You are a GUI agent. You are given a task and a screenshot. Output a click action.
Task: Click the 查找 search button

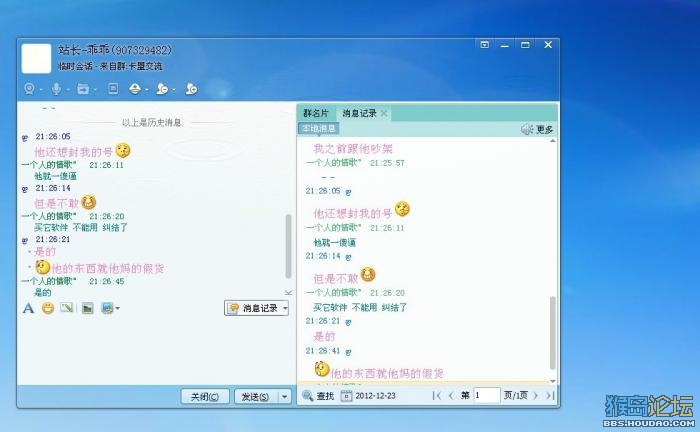coord(318,396)
